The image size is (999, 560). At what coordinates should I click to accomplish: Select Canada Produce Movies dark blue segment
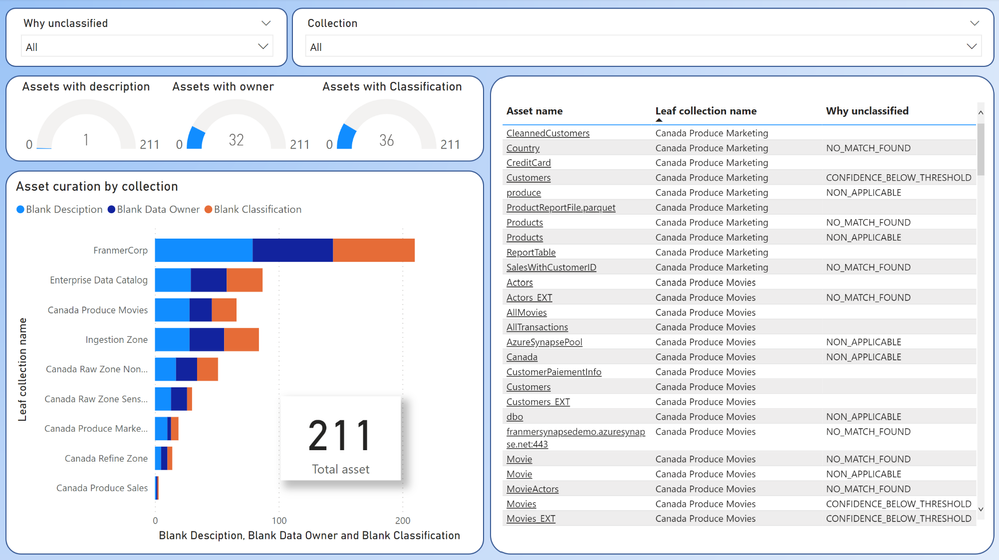pyautogui.click(x=201, y=310)
